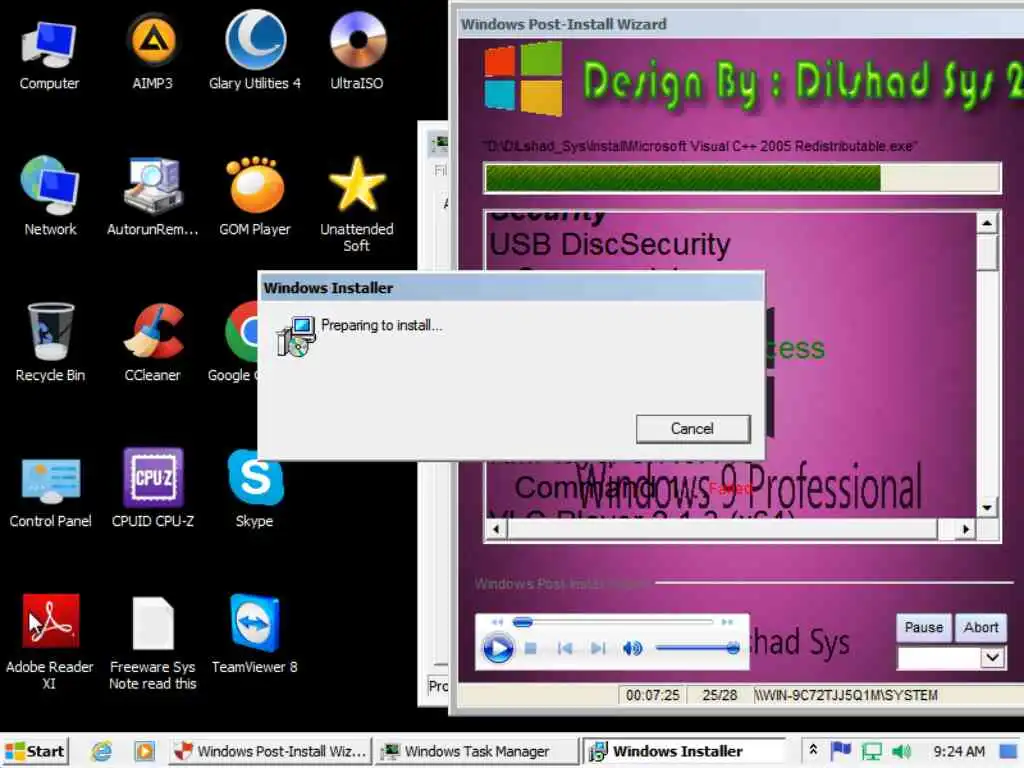Open media player quick launch icon
This screenshot has width=1024, height=768.
[x=145, y=752]
